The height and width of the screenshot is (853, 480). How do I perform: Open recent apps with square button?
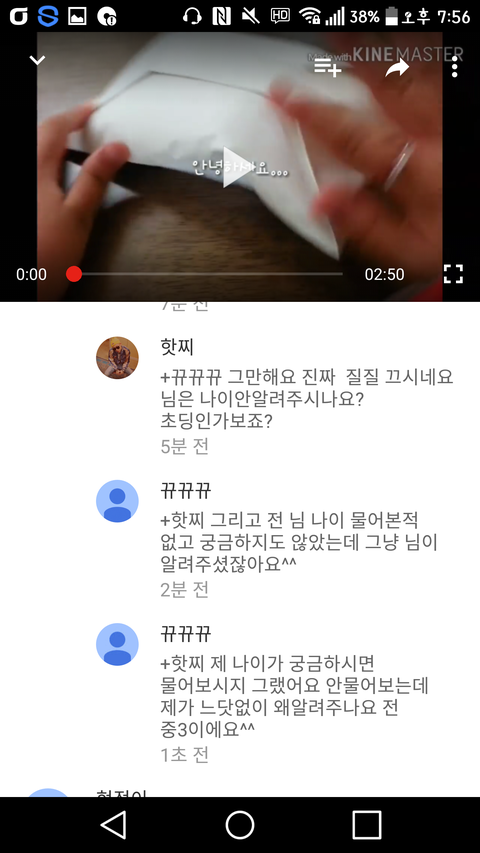pos(366,825)
